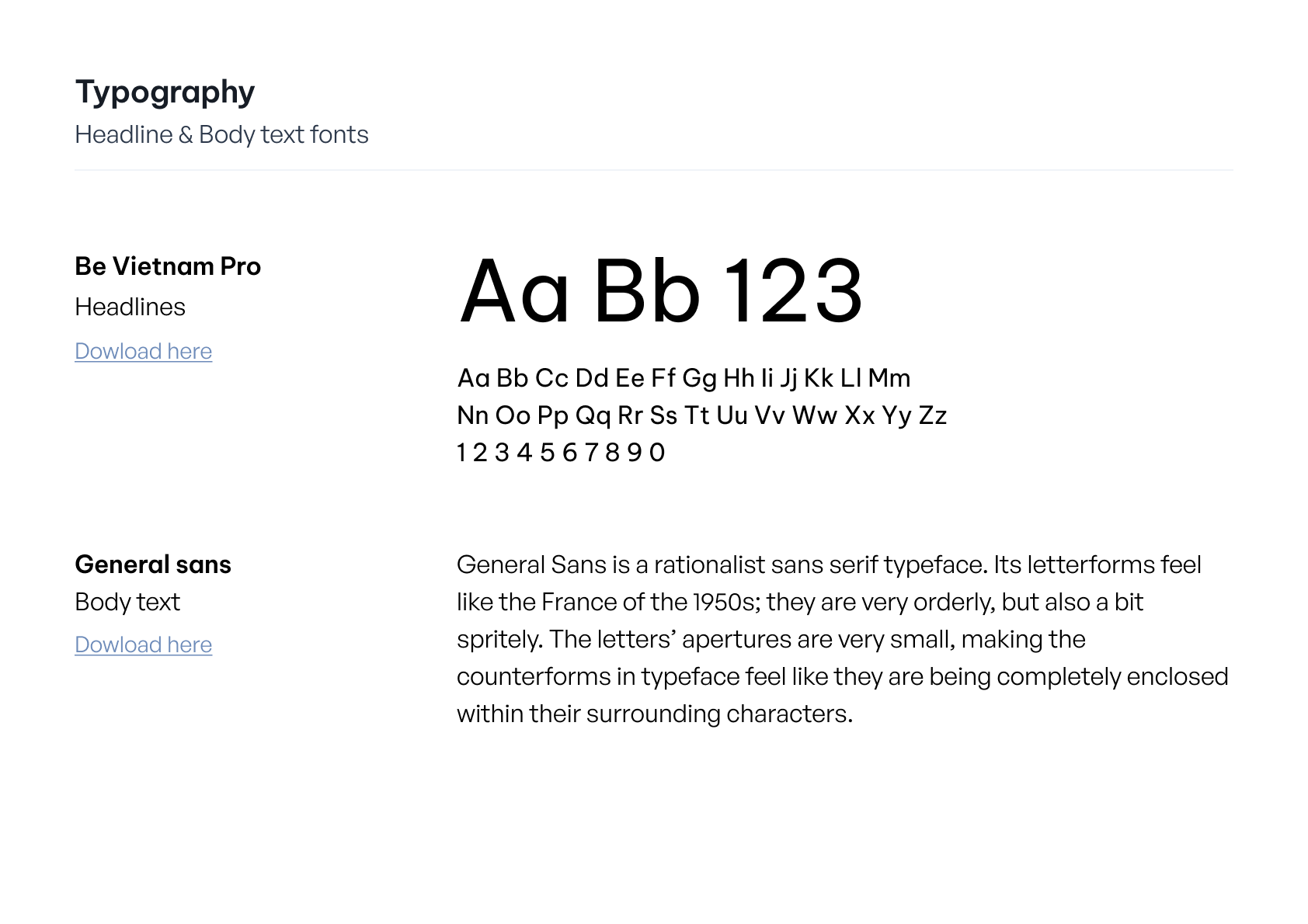Viewport: 1308px width, 924px height.
Task: Click the Mm letters in alphabet sample
Action: [889, 378]
